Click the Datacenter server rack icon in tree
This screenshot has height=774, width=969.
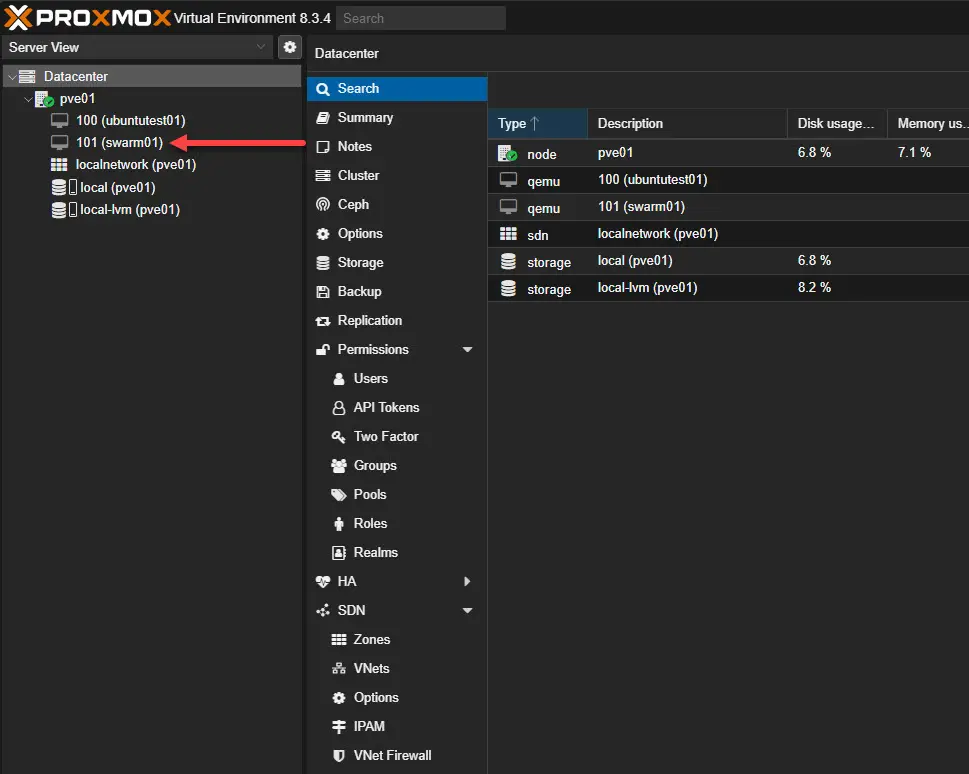27,77
